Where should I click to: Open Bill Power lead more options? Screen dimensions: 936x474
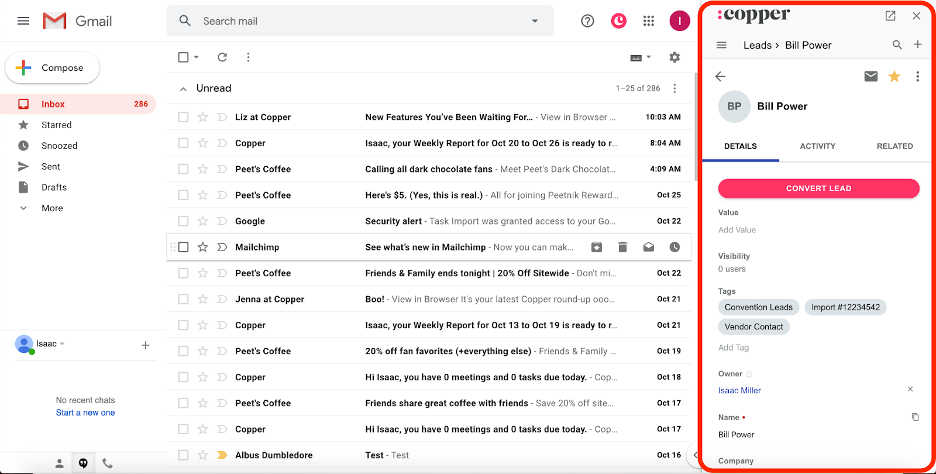[x=917, y=76]
